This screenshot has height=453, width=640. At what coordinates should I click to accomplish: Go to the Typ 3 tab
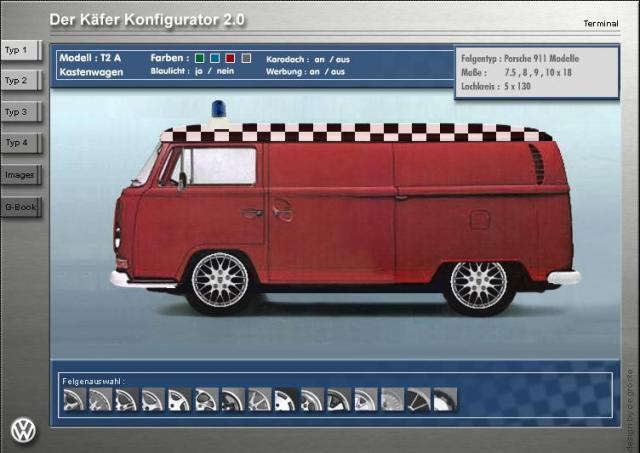tap(21, 112)
